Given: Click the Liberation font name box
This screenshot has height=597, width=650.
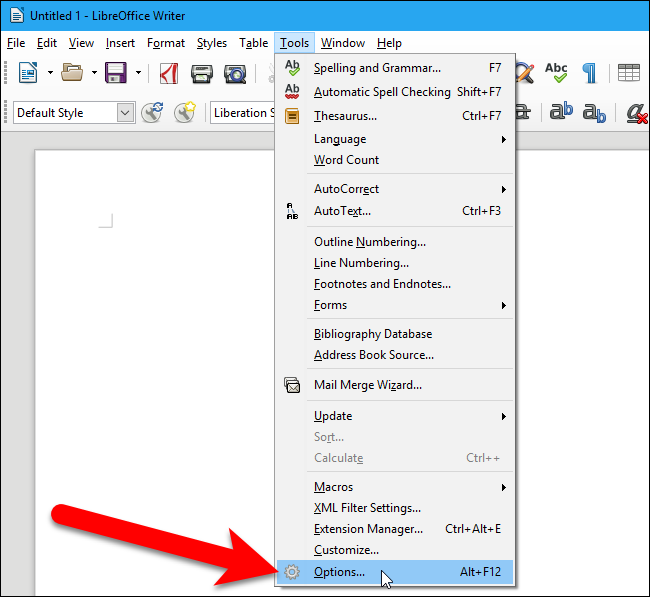Looking at the screenshot, I should coord(243,113).
